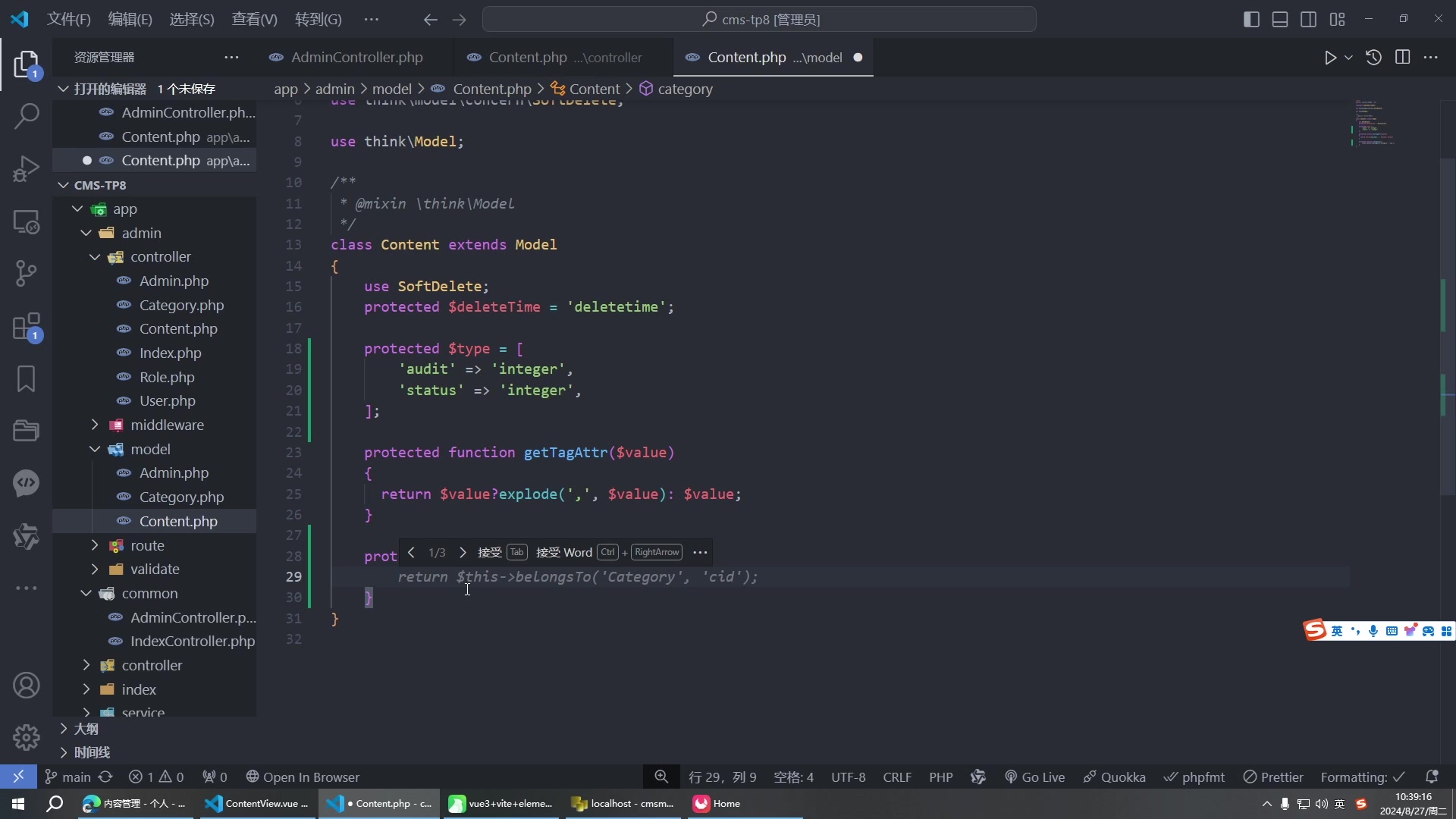Viewport: 1456px width, 819px height.
Task: Open the notifications bell in status bar
Action: point(1432,777)
